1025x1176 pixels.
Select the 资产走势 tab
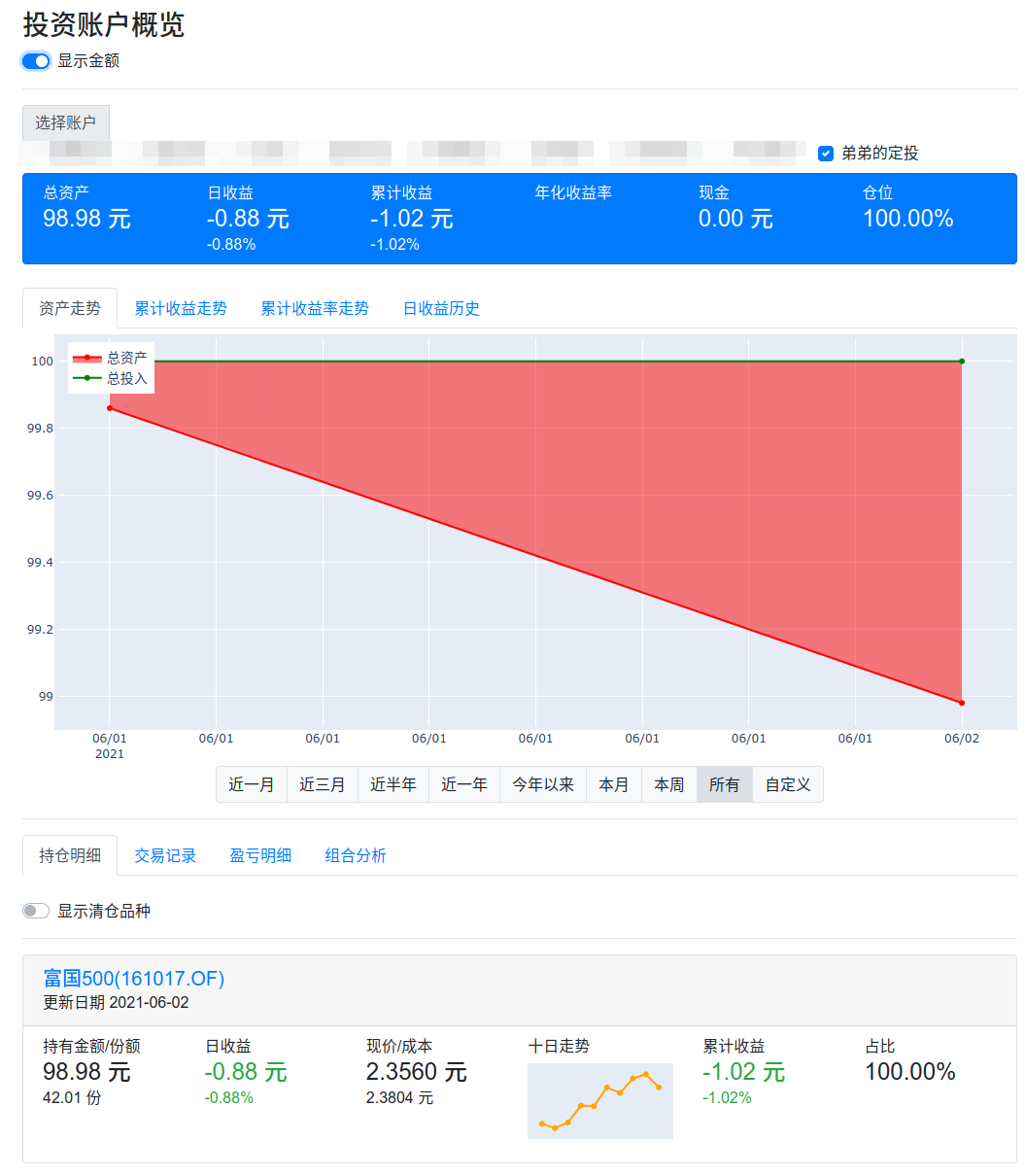coord(70,309)
